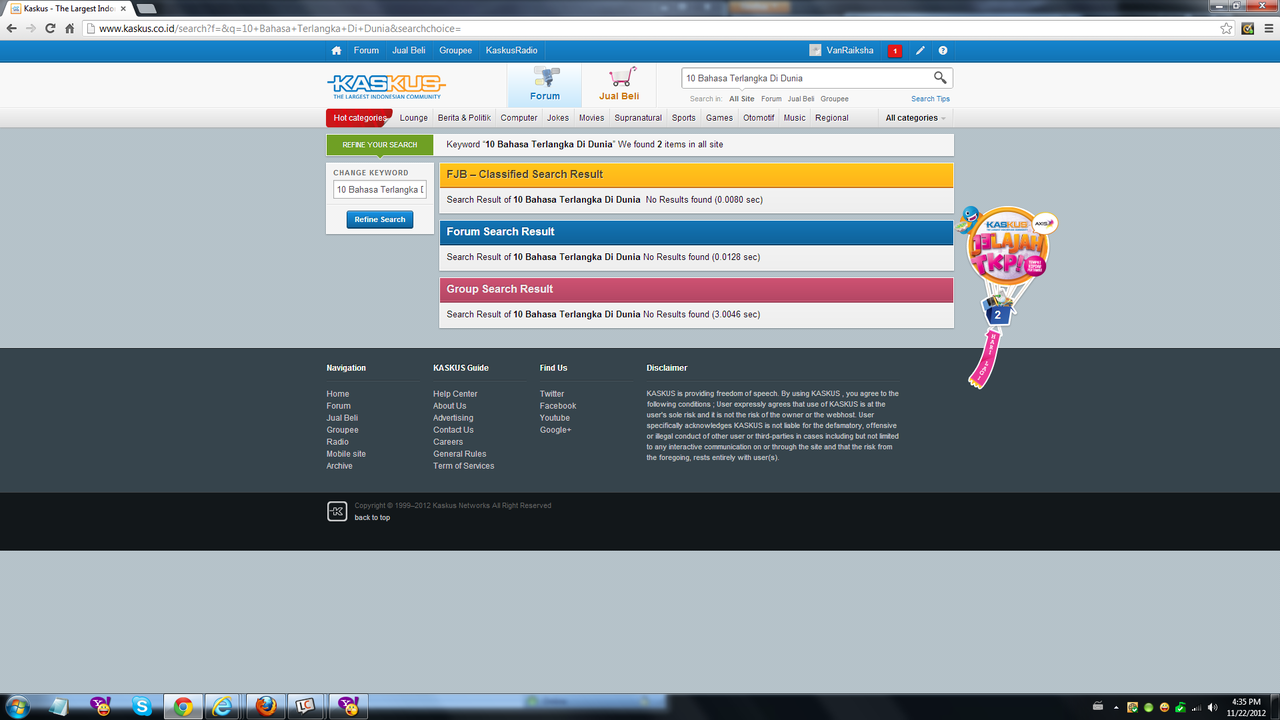The height and width of the screenshot is (720, 1280).
Task: Open Chrome's menu button with three lines
Action: coord(1268,28)
